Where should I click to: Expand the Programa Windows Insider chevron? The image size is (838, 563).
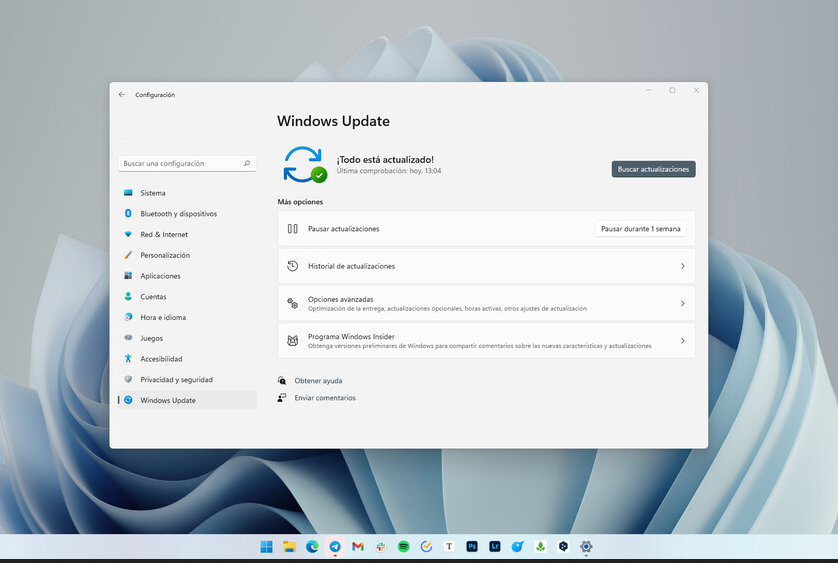point(682,341)
